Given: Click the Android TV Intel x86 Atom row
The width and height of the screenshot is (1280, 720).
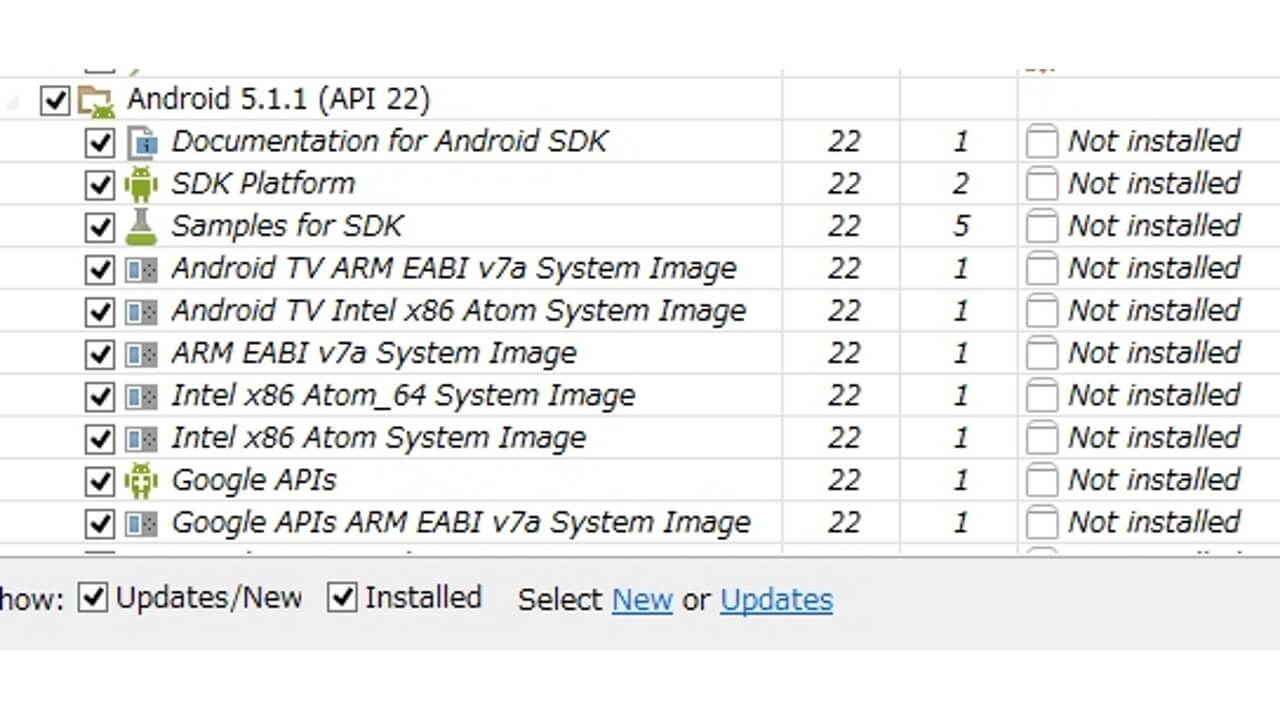Looking at the screenshot, I should pos(459,310).
